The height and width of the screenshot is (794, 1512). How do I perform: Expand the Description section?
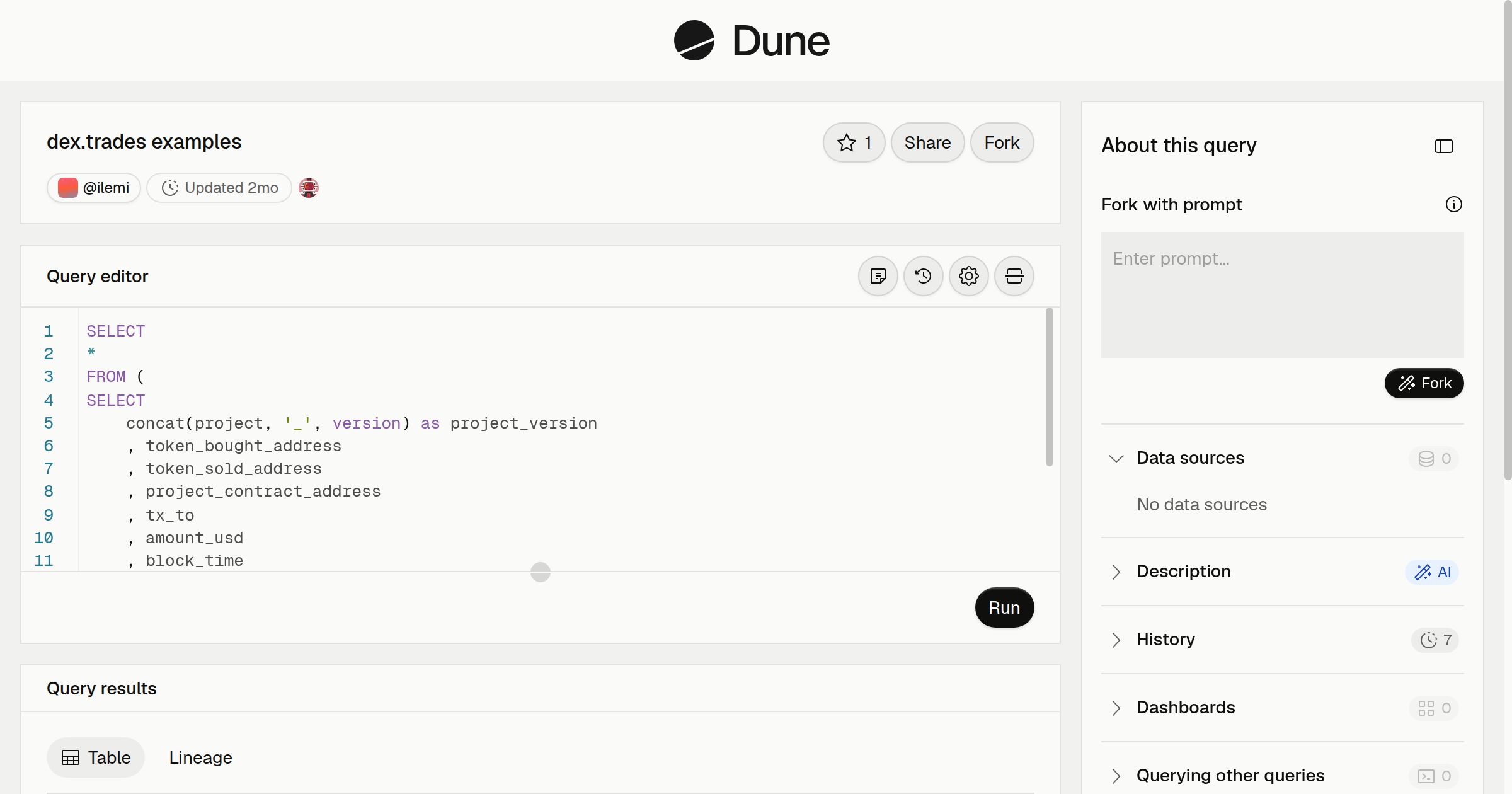click(1116, 572)
